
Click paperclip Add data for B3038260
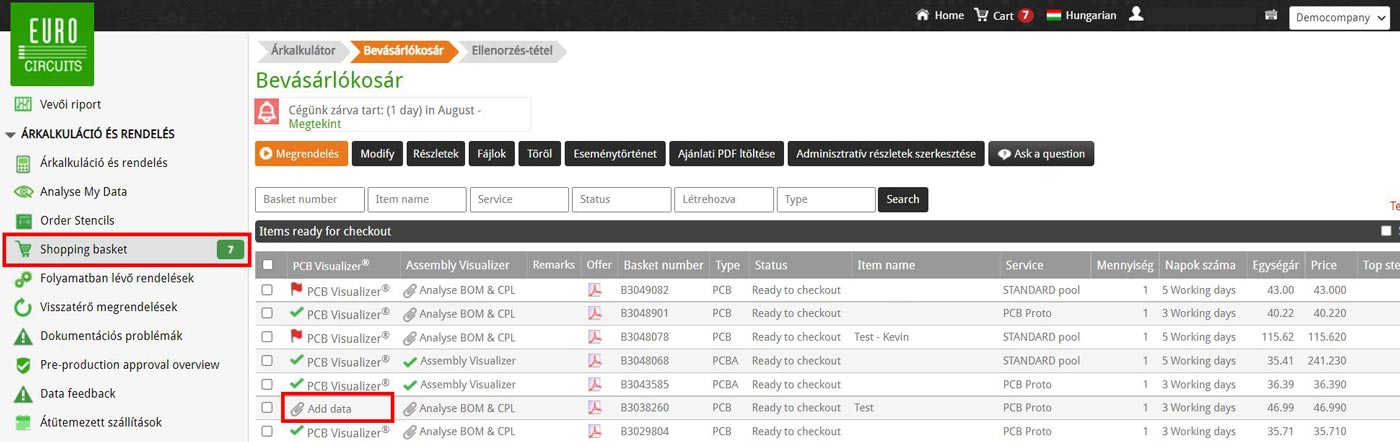tap(298, 408)
